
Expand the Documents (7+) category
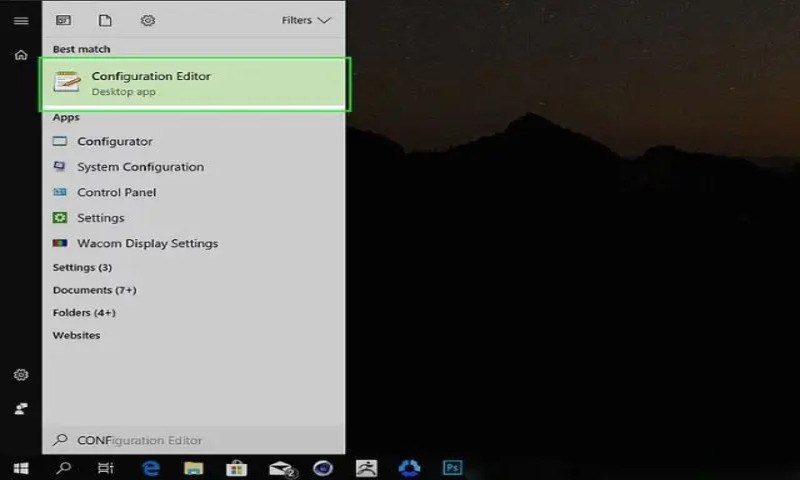click(94, 290)
